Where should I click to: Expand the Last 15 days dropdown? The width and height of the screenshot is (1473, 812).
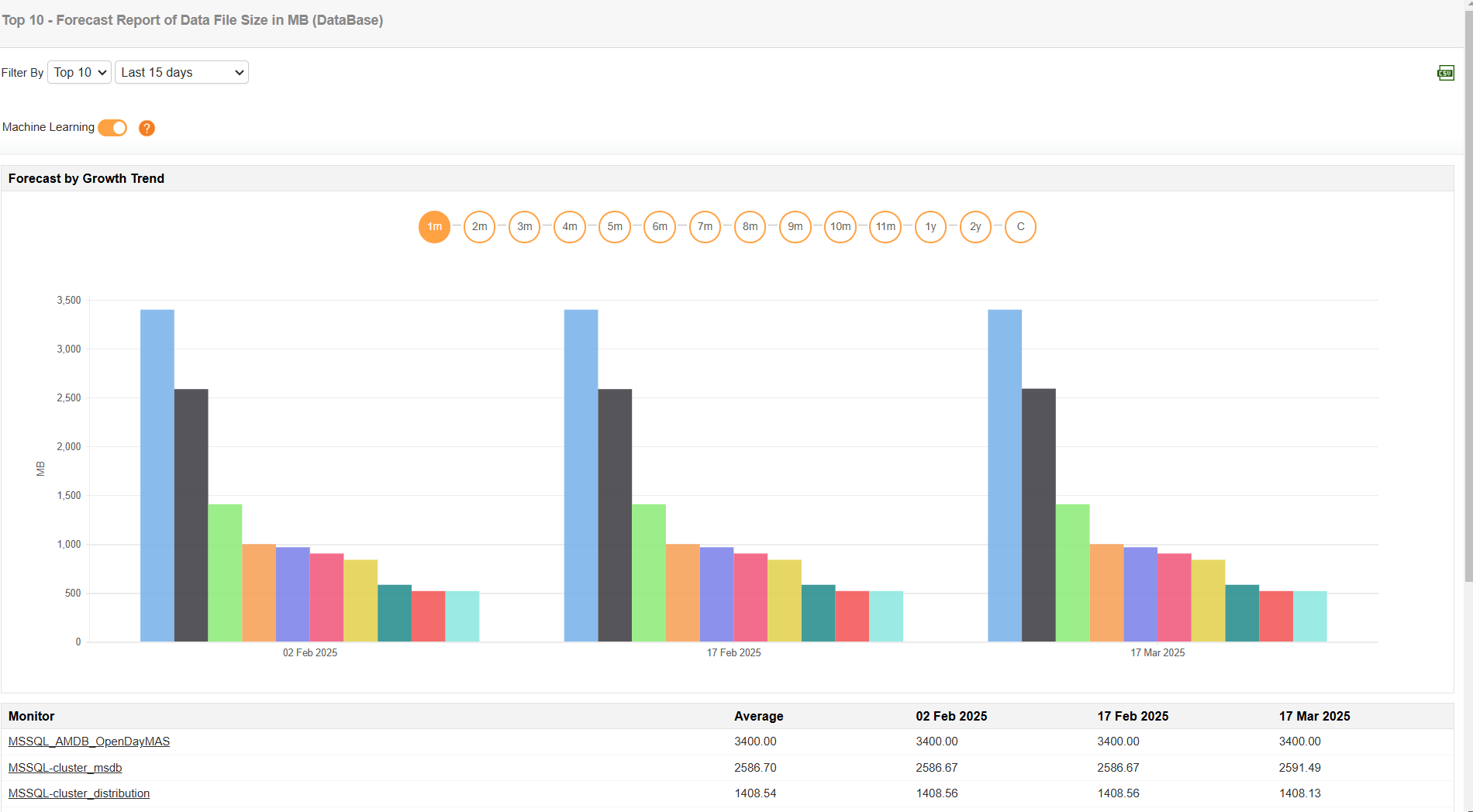pos(181,72)
